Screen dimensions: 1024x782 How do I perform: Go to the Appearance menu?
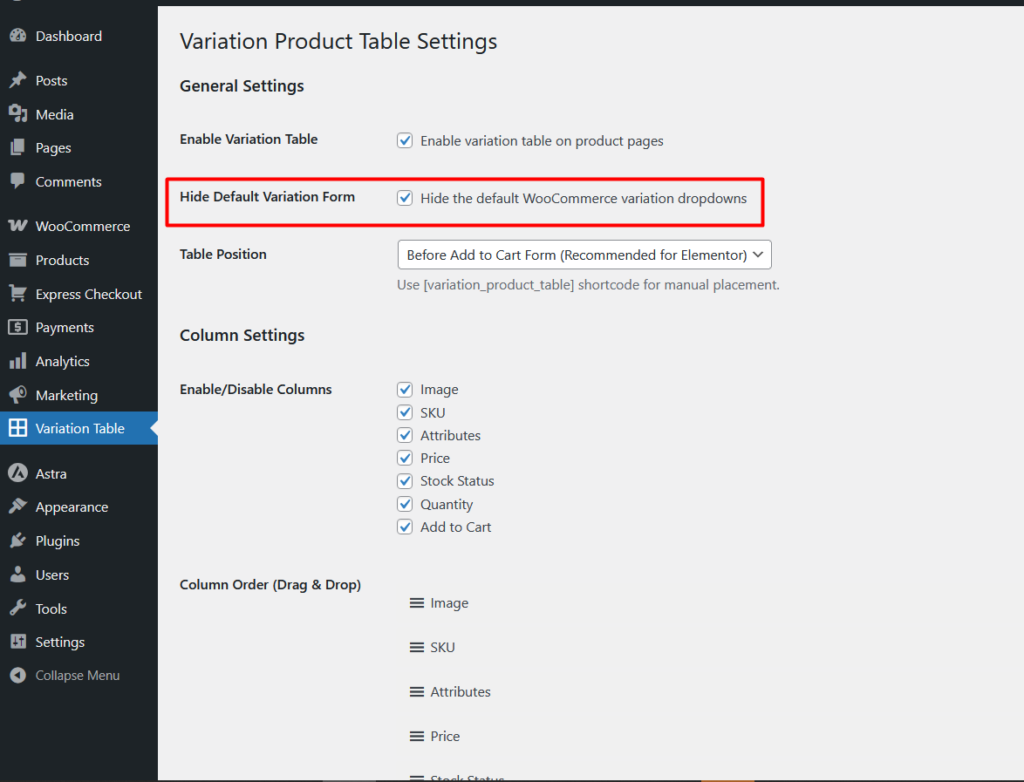point(71,507)
